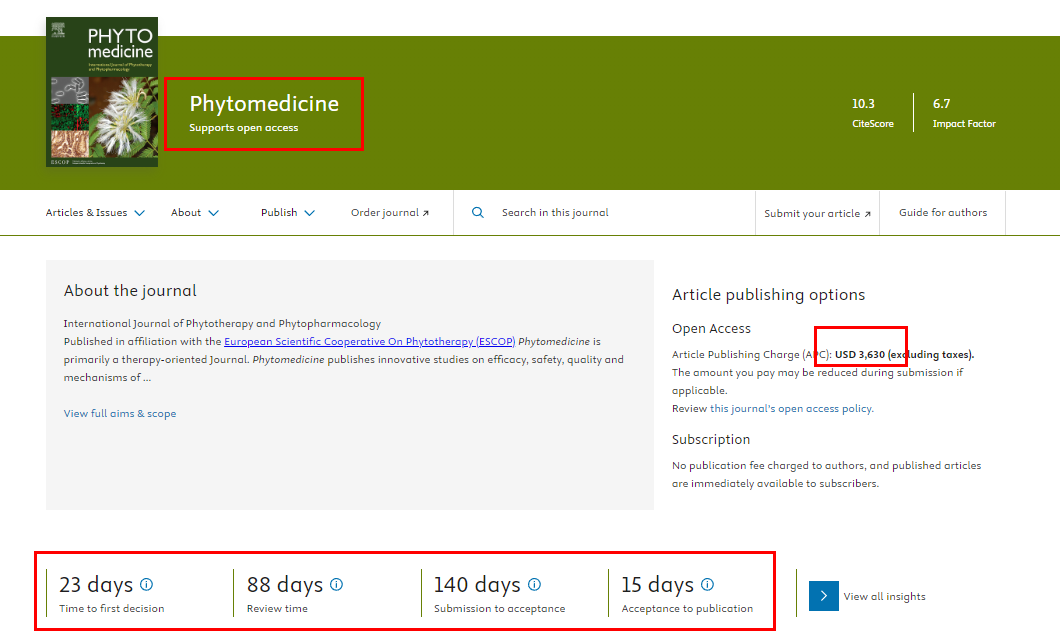Click the Submission to acceptance label
The width and height of the screenshot is (1060, 635).
tap(500, 609)
